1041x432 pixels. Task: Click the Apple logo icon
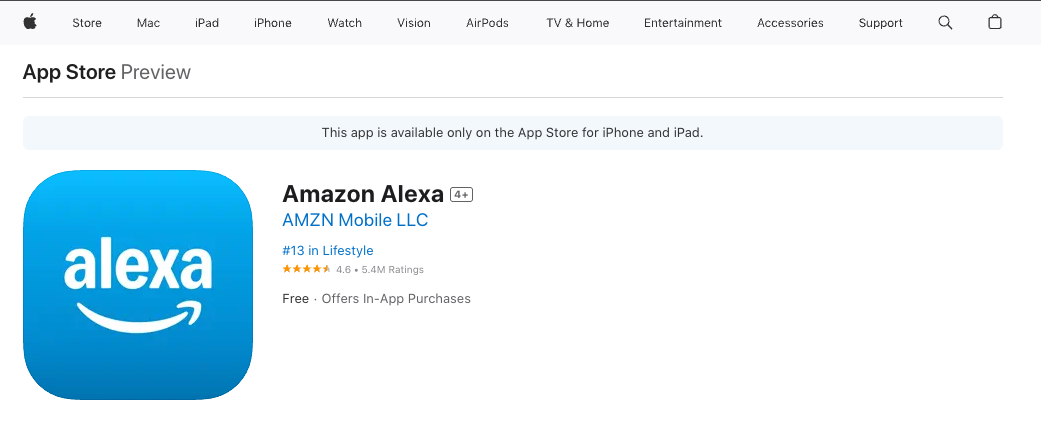pos(29,22)
